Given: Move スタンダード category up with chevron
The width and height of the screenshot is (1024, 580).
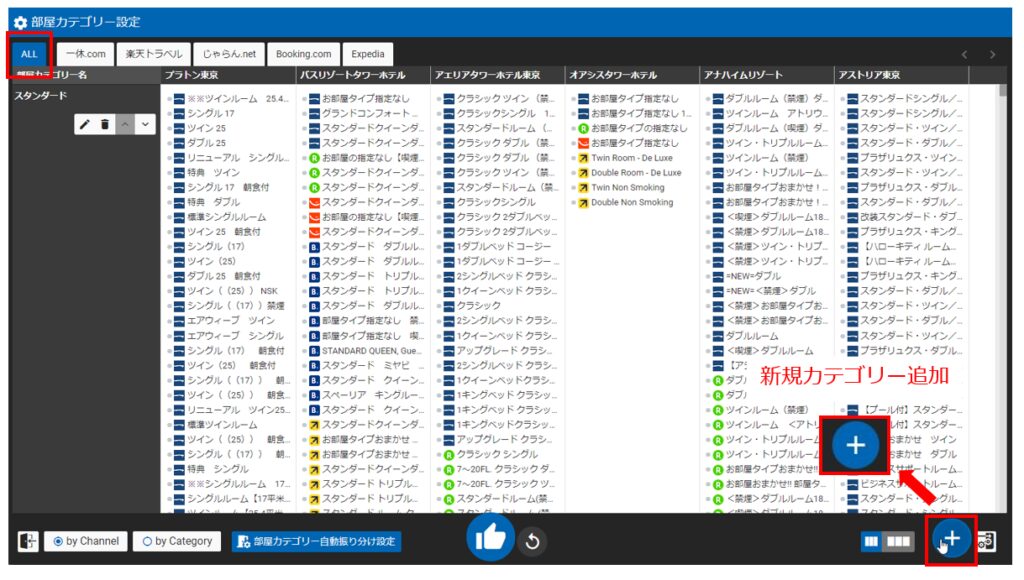Looking at the screenshot, I should pyautogui.click(x=126, y=124).
